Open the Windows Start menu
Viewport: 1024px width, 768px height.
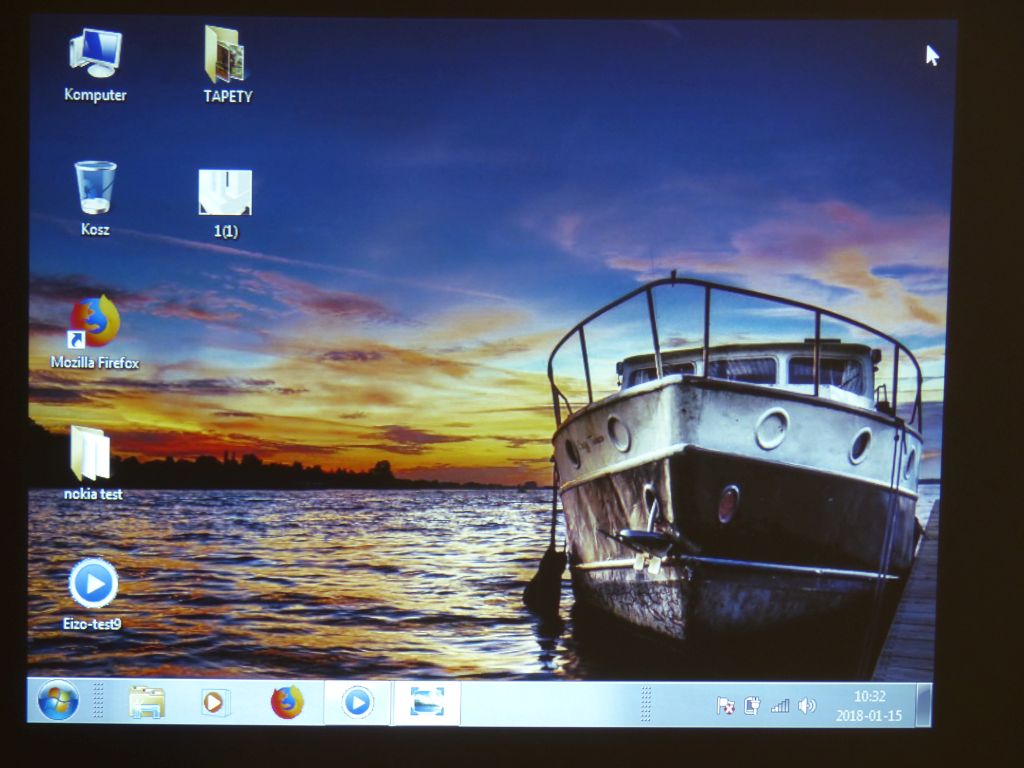[x=58, y=701]
